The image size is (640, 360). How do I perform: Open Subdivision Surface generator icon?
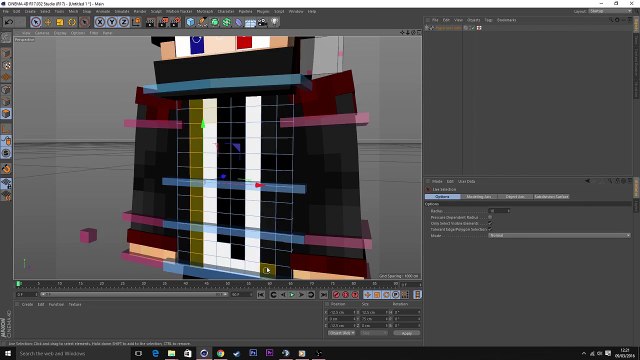[215, 22]
